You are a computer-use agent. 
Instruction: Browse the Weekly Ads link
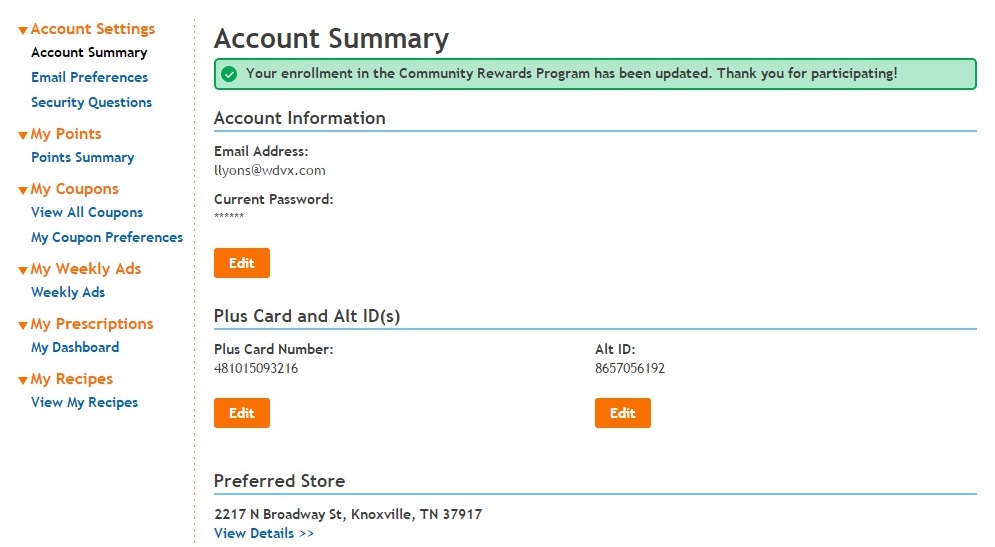click(68, 293)
